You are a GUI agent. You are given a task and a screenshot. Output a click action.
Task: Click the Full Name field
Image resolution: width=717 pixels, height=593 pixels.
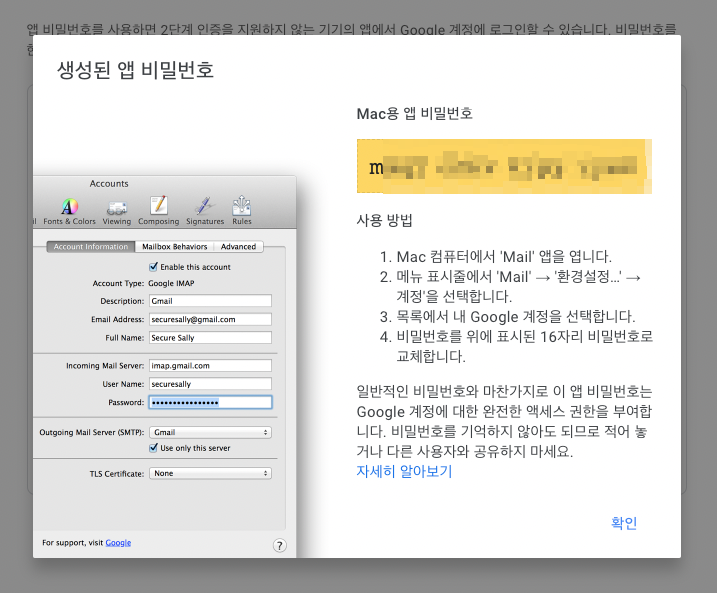tap(210, 337)
